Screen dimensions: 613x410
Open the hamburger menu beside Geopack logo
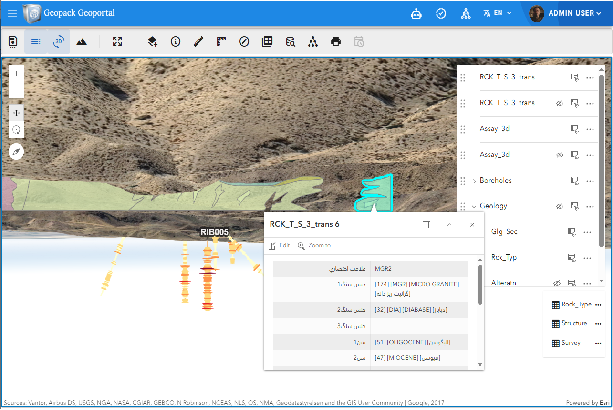pos(11,13)
